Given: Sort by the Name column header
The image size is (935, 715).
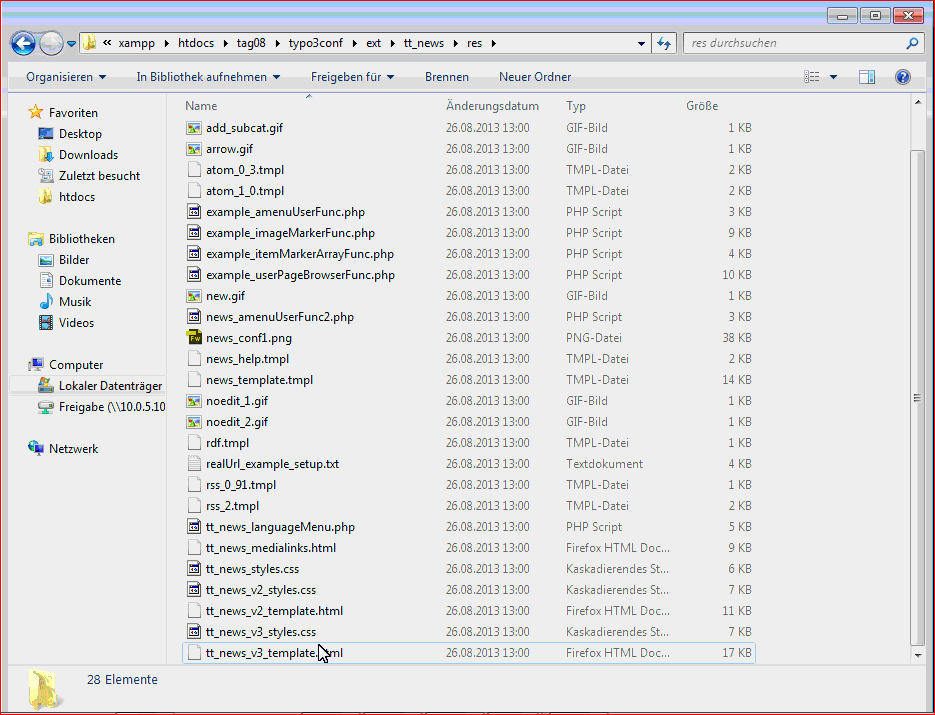Looking at the screenshot, I should [x=201, y=106].
